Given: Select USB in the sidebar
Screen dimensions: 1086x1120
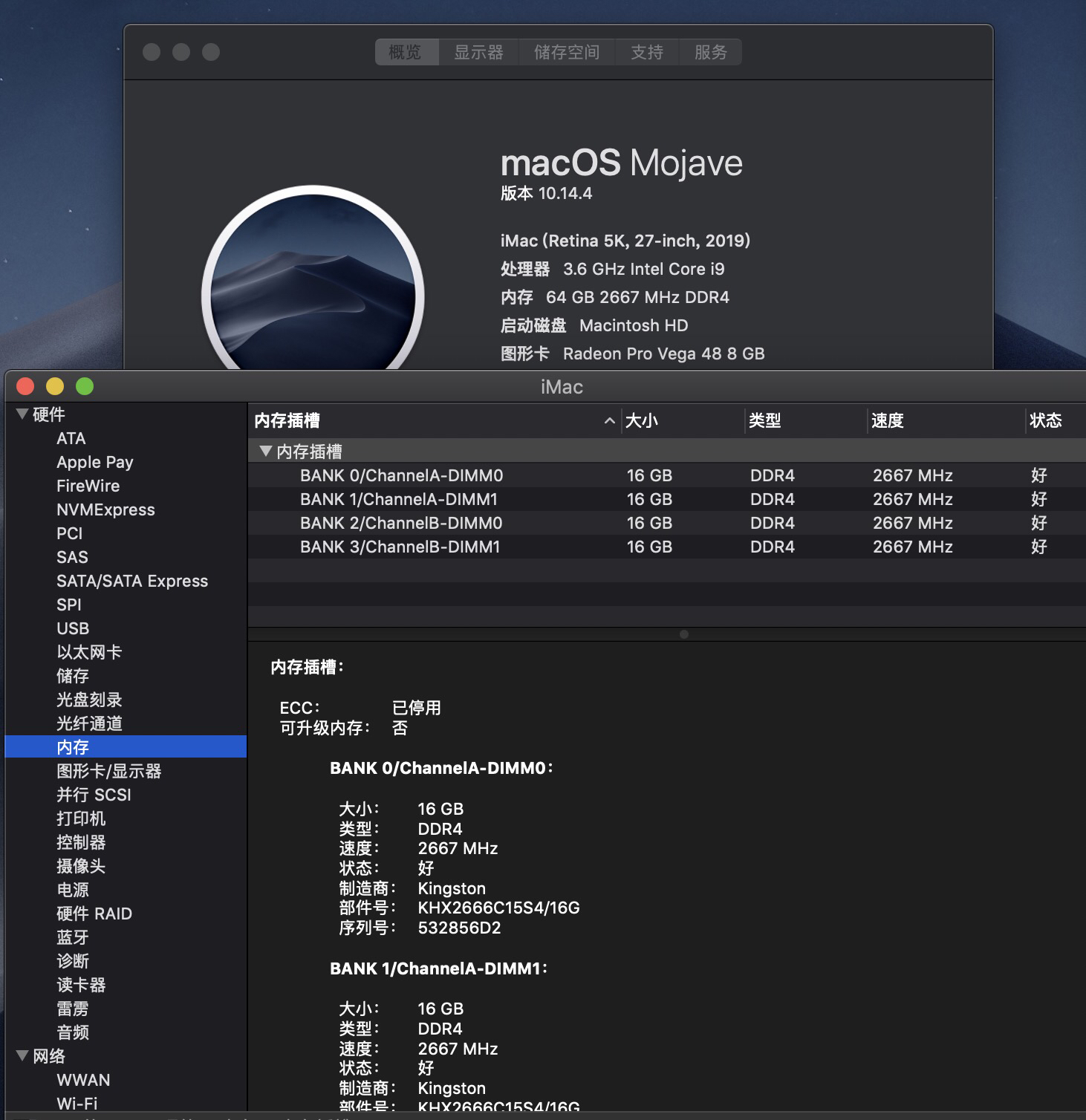Looking at the screenshot, I should tap(73, 628).
